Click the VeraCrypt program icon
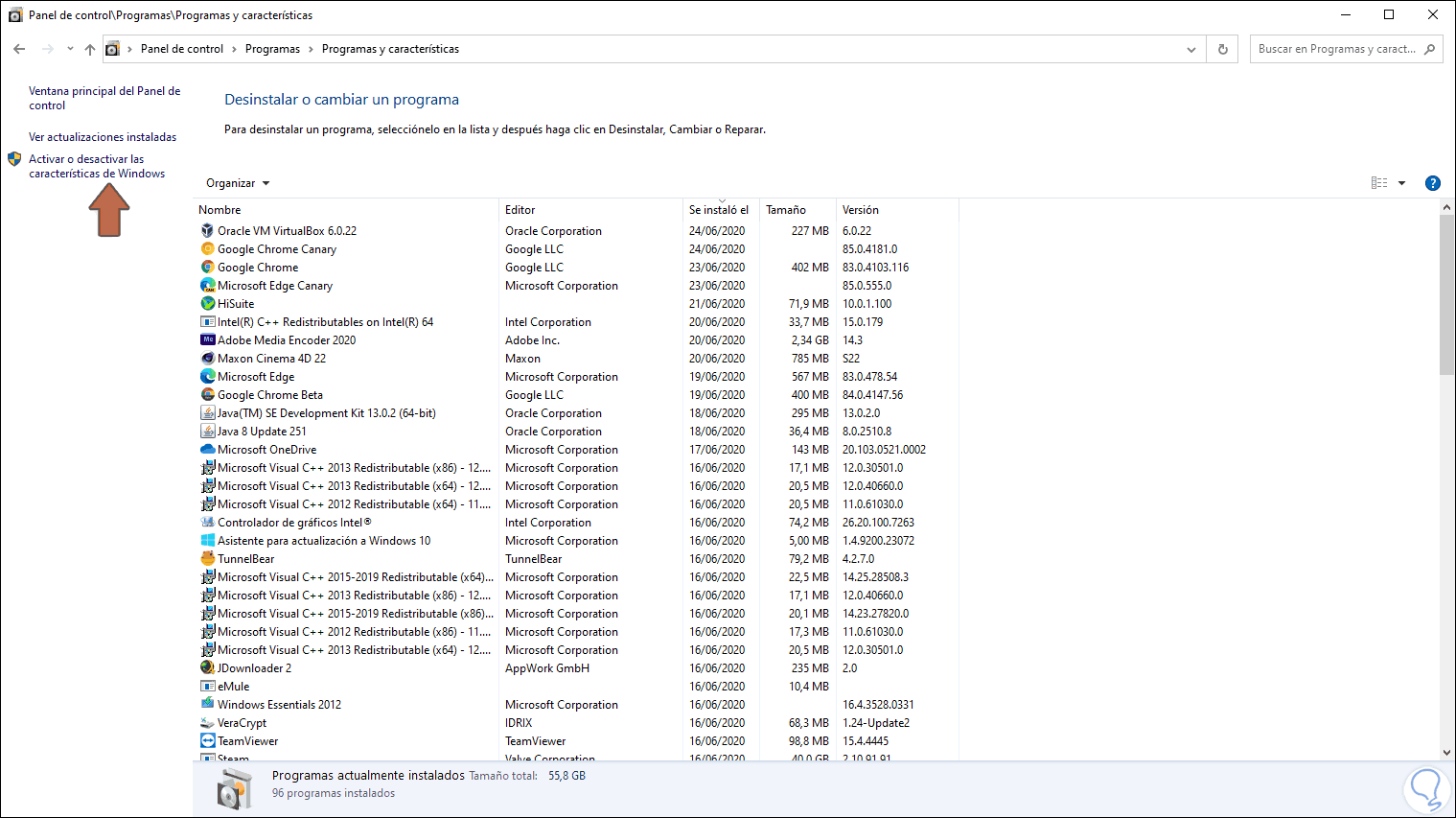 (207, 722)
